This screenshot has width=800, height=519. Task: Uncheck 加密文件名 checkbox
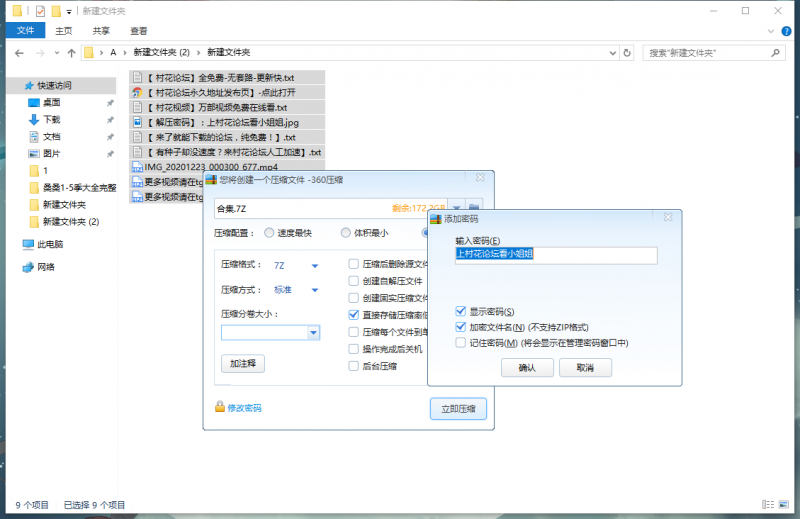click(460, 327)
